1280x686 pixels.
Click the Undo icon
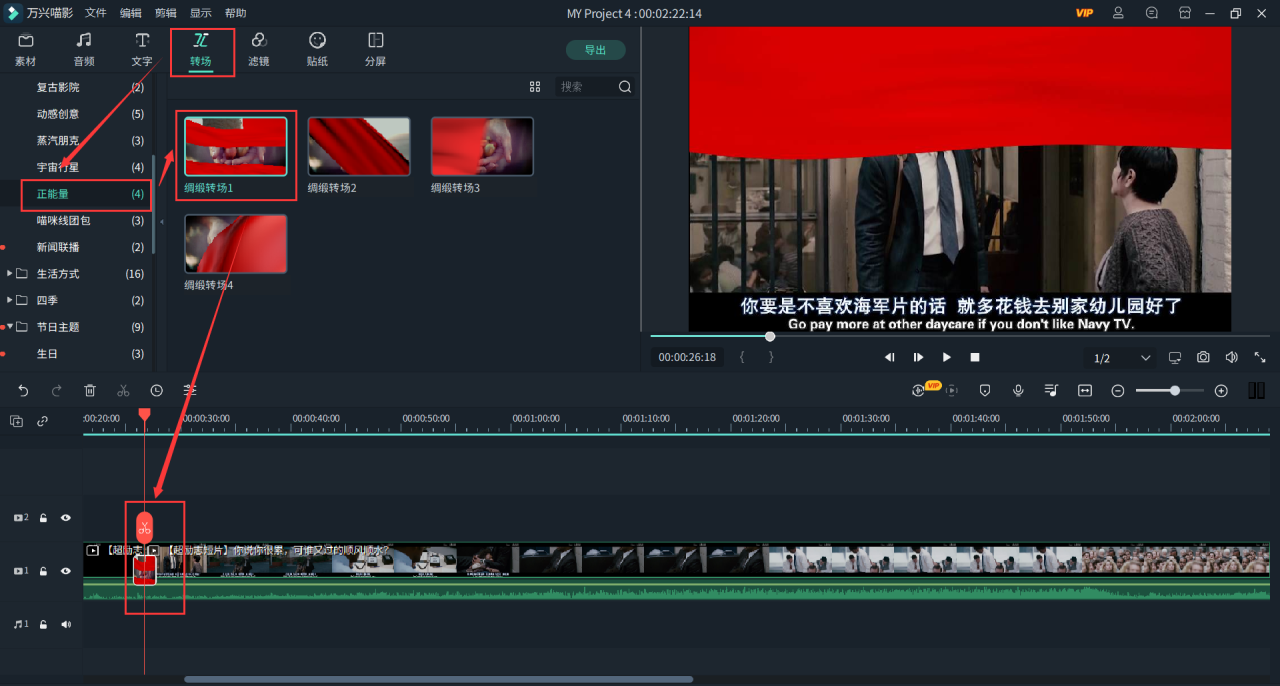point(22,390)
